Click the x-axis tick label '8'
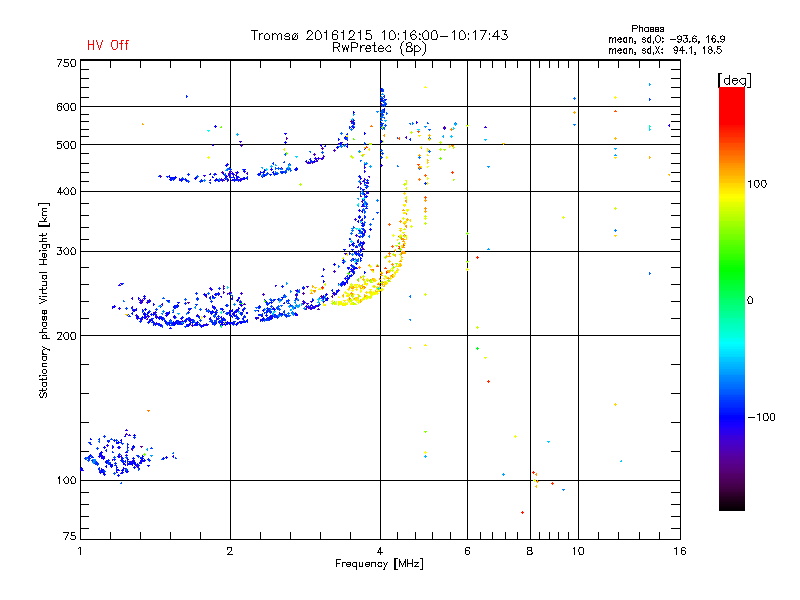The height and width of the screenshot is (600, 800). pos(530,551)
